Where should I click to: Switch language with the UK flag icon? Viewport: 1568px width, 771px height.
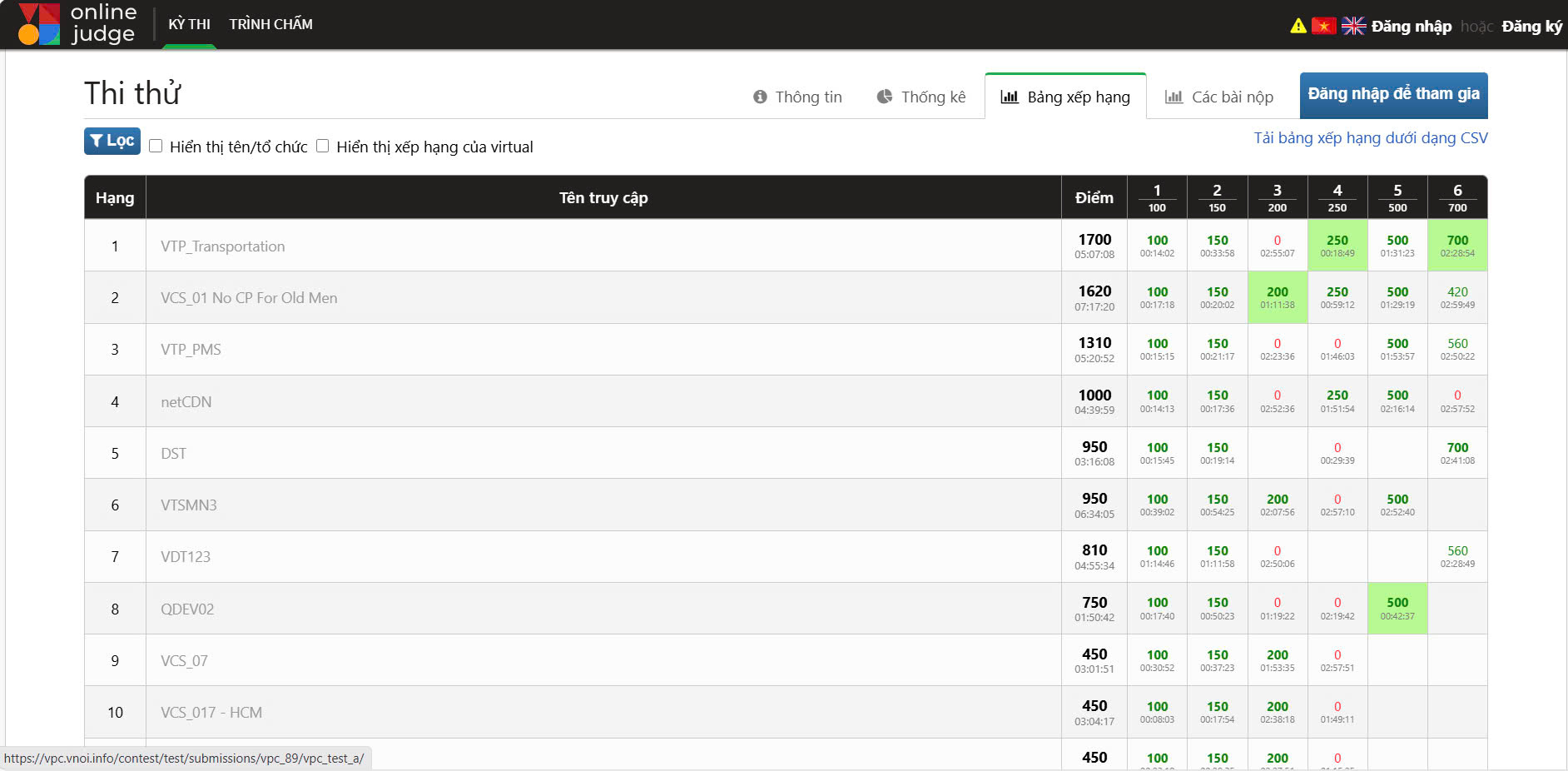coord(1353,26)
